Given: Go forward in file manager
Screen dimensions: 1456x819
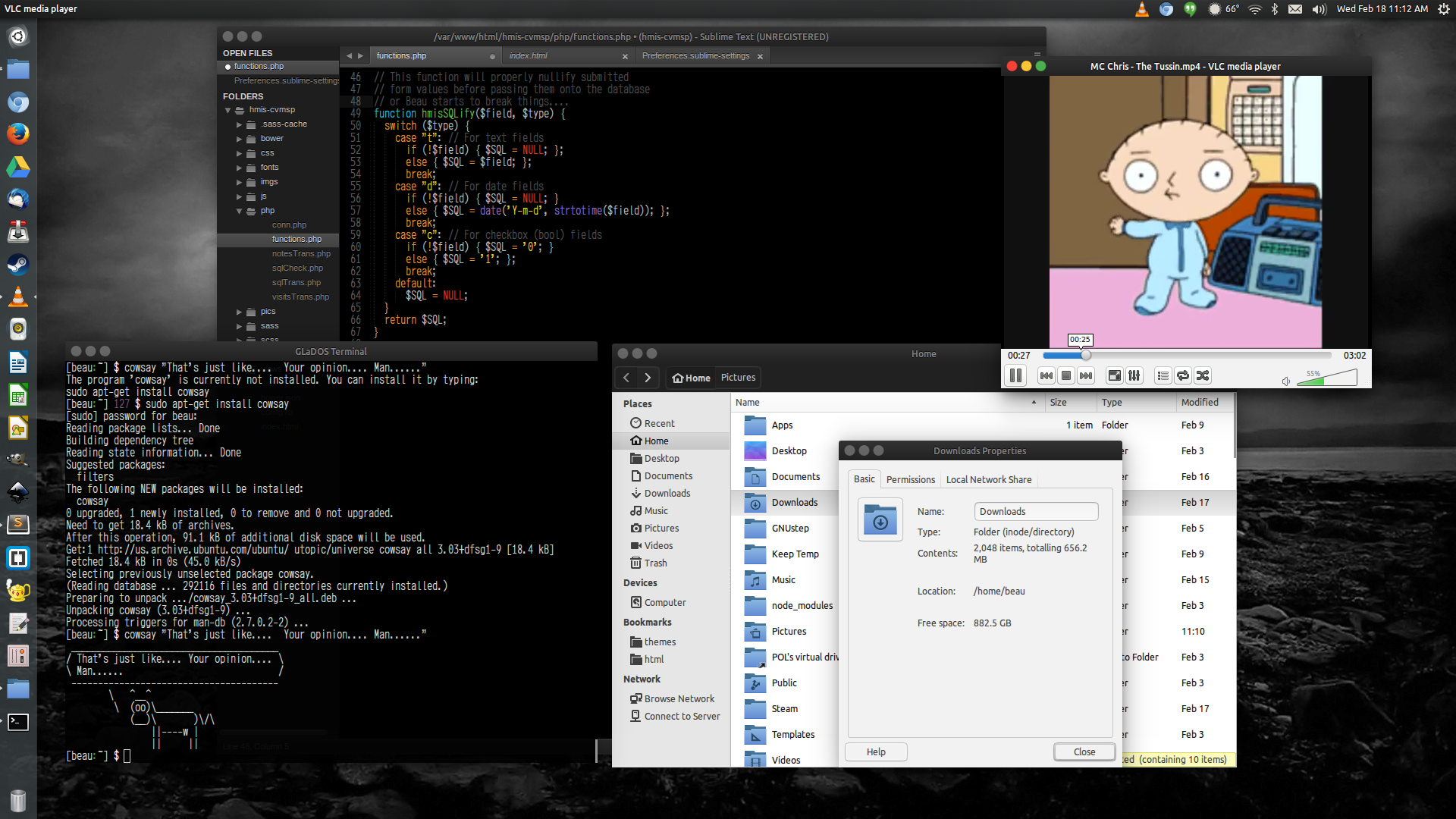Looking at the screenshot, I should coord(647,377).
